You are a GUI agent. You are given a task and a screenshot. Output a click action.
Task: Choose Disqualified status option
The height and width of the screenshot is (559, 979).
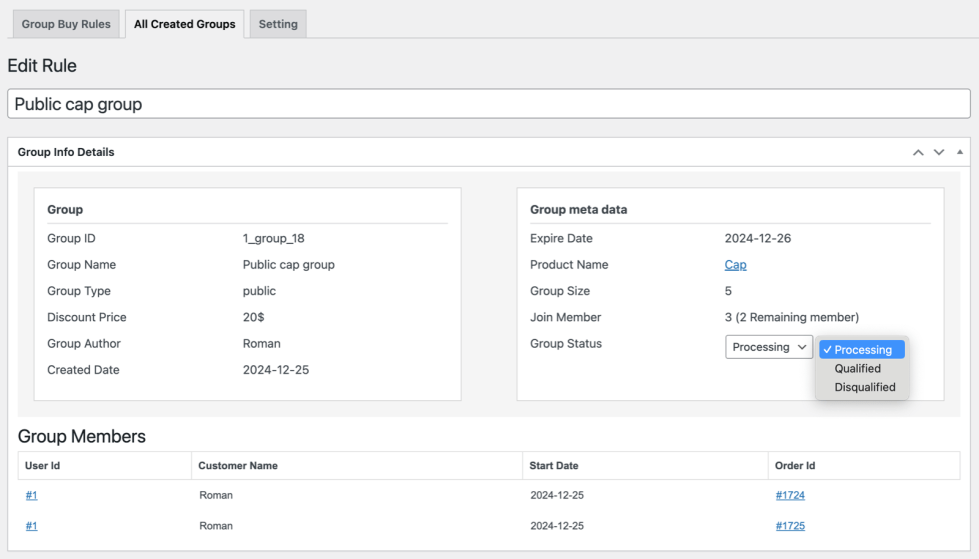[x=864, y=387]
